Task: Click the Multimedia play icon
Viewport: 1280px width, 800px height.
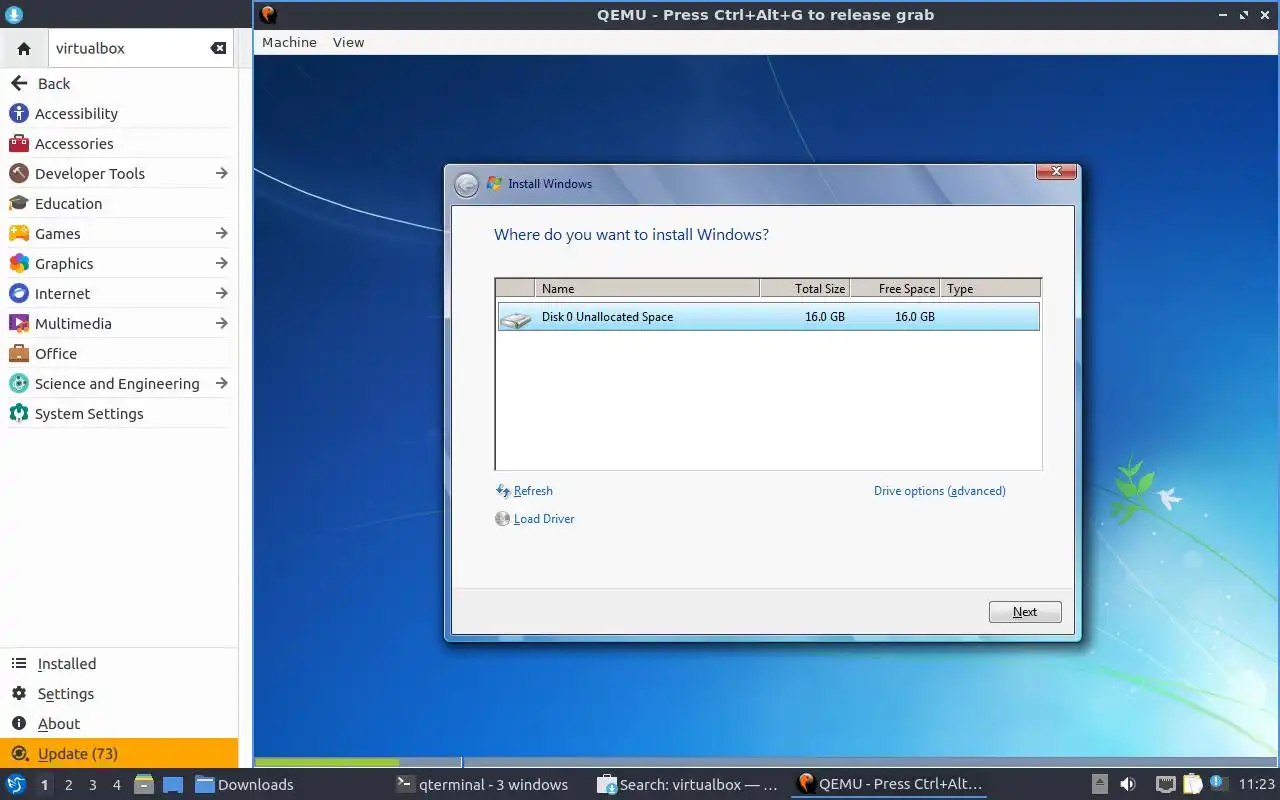Action: (x=18, y=324)
